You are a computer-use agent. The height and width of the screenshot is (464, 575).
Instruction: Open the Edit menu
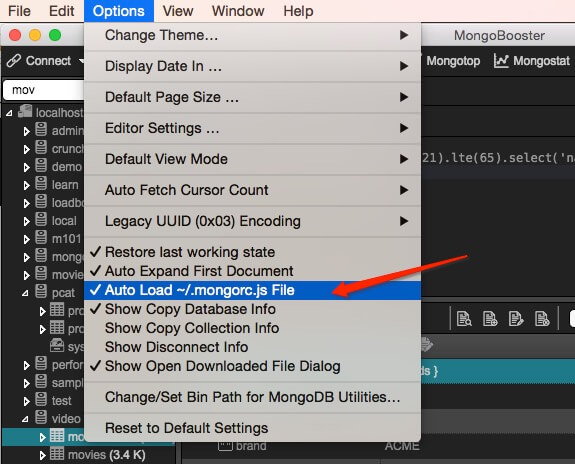click(61, 11)
